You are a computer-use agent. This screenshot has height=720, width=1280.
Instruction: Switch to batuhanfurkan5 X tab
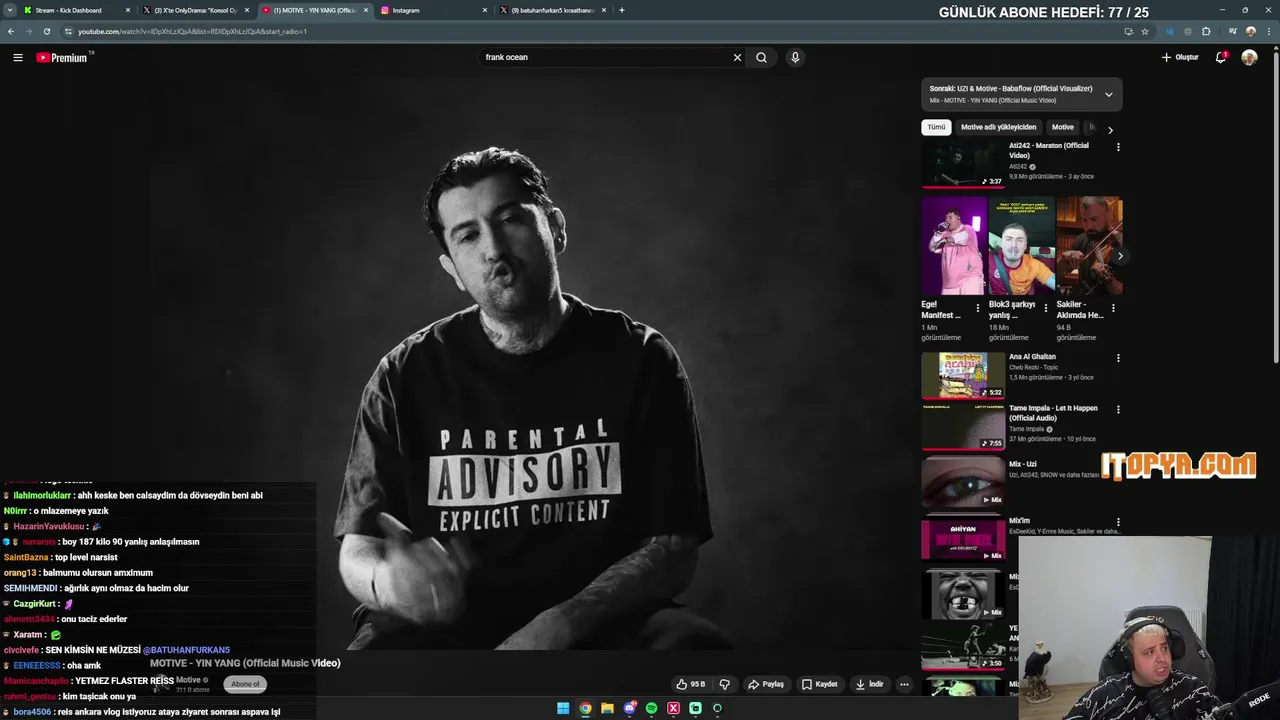[553, 10]
